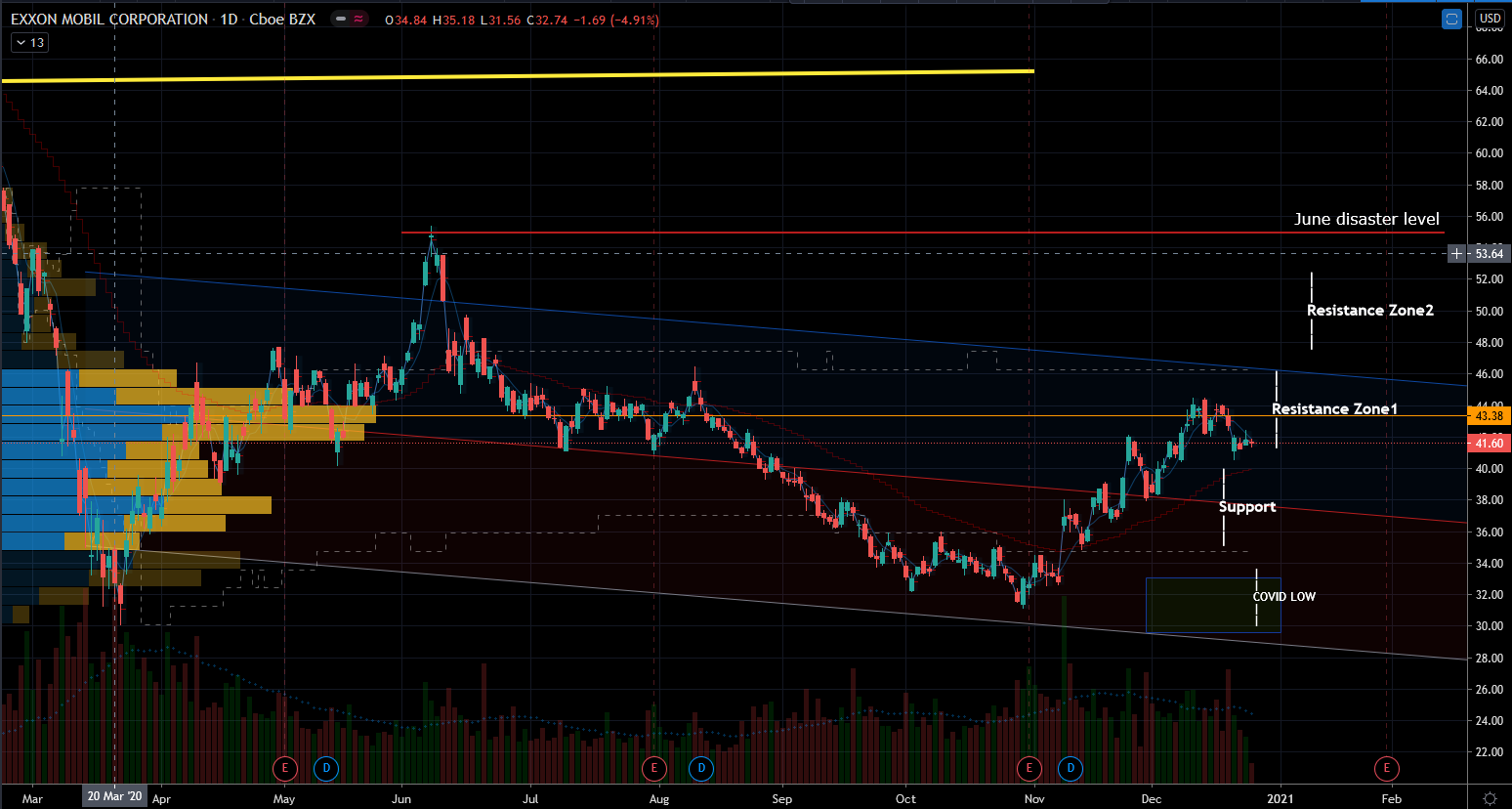The width and height of the screenshot is (1512, 809).
Task: Click the "Aug" label on time axis
Action: [659, 799]
